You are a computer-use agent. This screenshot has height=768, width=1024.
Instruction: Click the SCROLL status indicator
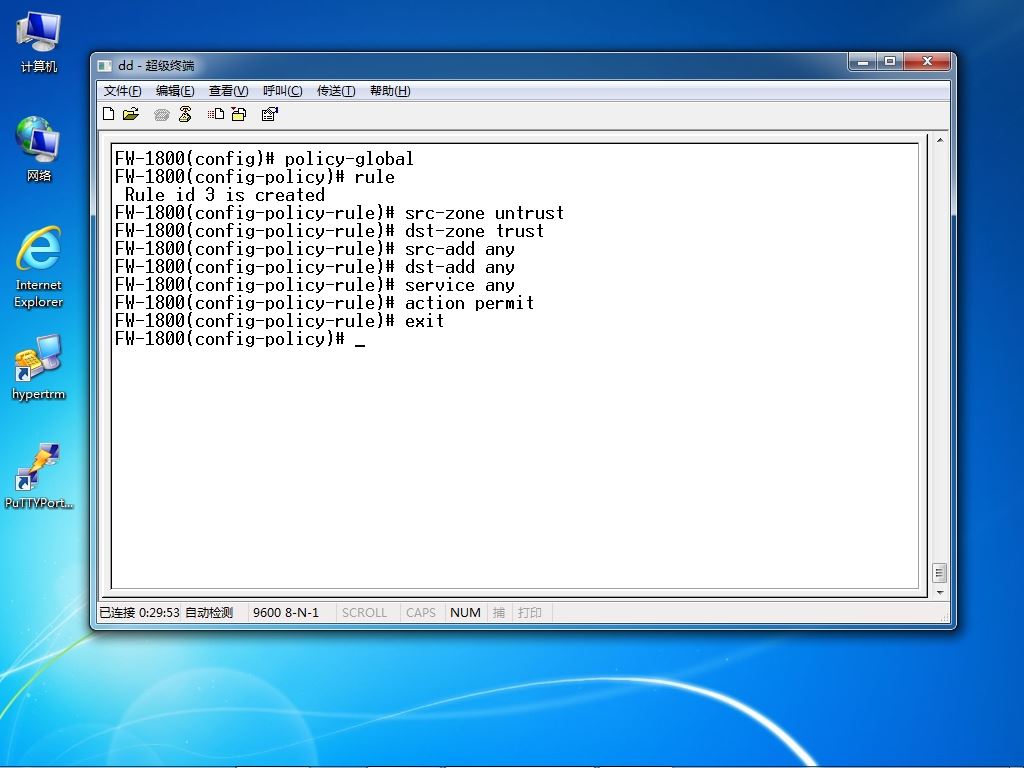click(x=364, y=613)
